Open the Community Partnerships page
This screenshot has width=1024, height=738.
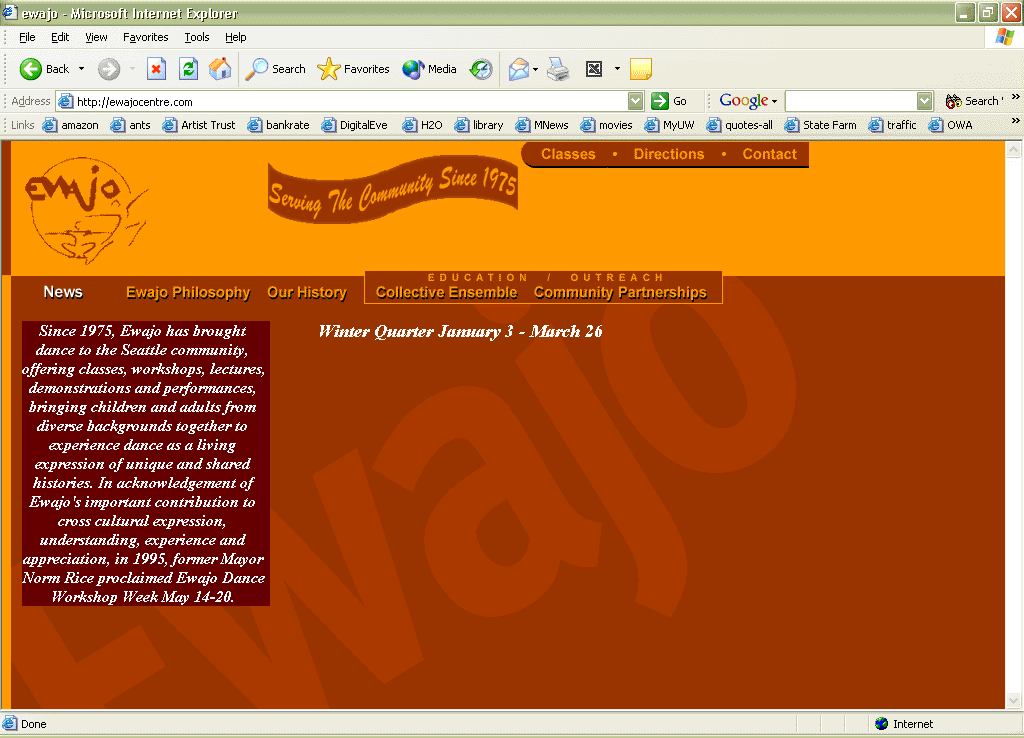point(620,293)
